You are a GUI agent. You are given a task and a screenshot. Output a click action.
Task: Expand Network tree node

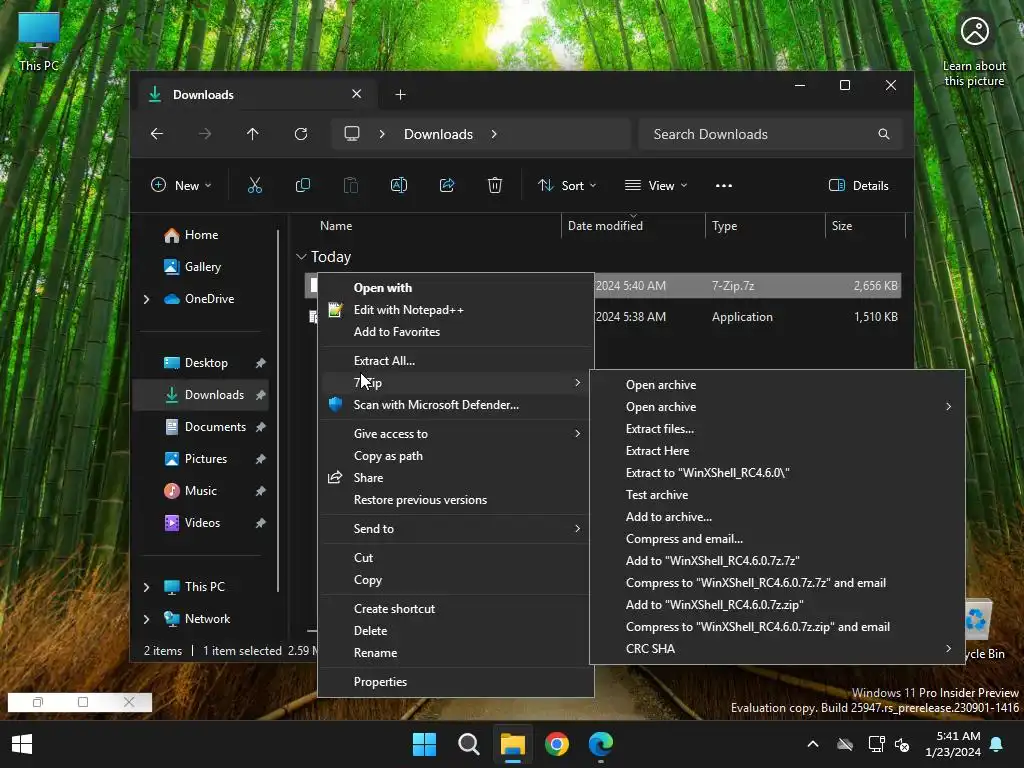(x=146, y=619)
